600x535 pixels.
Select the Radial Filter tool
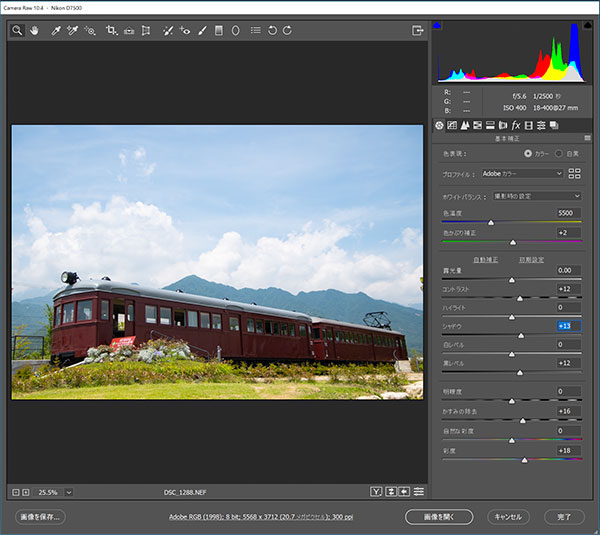235,31
